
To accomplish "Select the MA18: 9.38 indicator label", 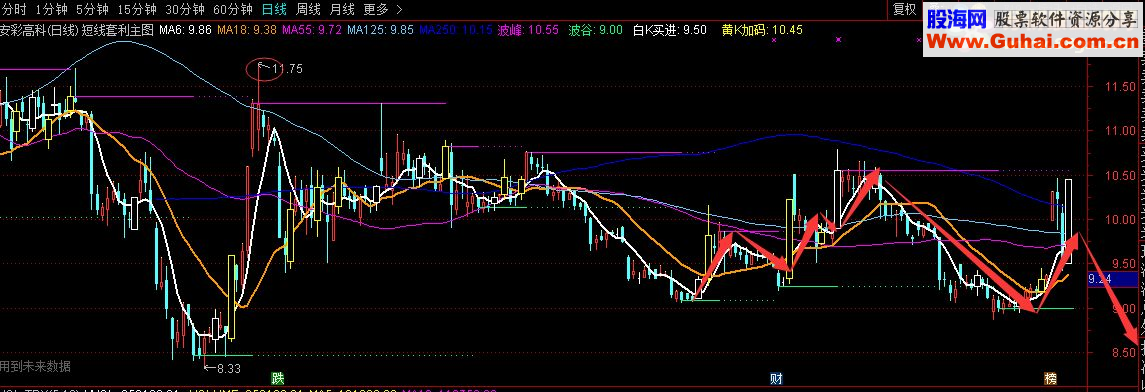I will pyautogui.click(x=247, y=30).
